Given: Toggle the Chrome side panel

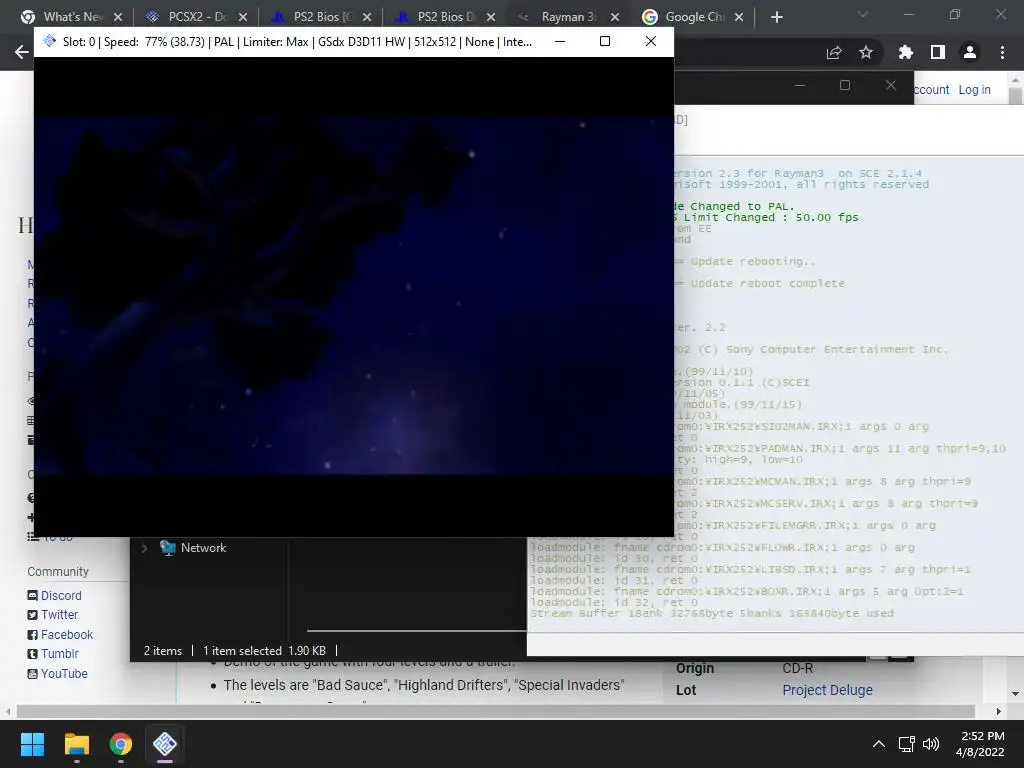Looking at the screenshot, I should pyautogui.click(x=938, y=52).
